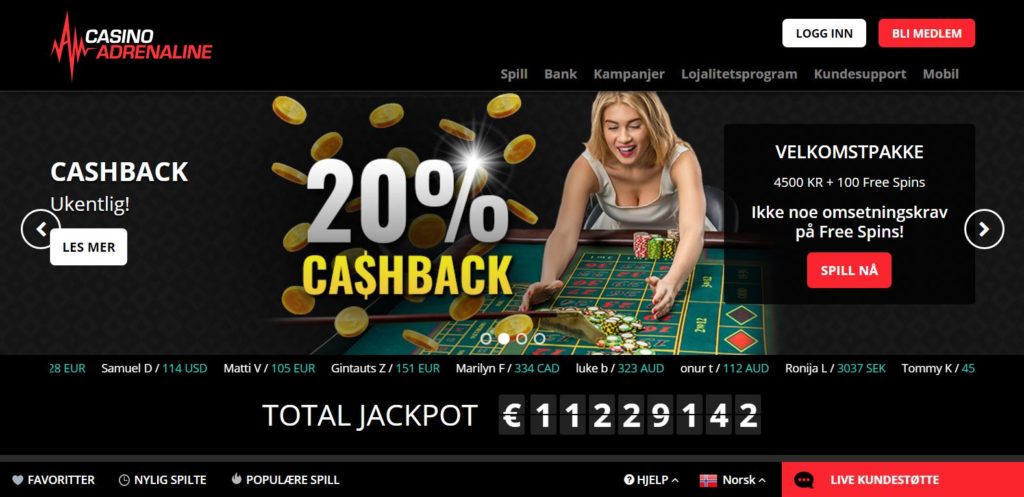
Task: Click the Spill Nå button
Action: tap(849, 270)
